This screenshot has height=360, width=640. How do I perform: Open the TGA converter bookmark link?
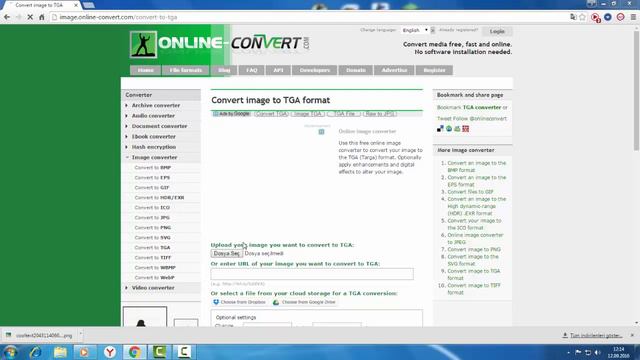coord(482,107)
